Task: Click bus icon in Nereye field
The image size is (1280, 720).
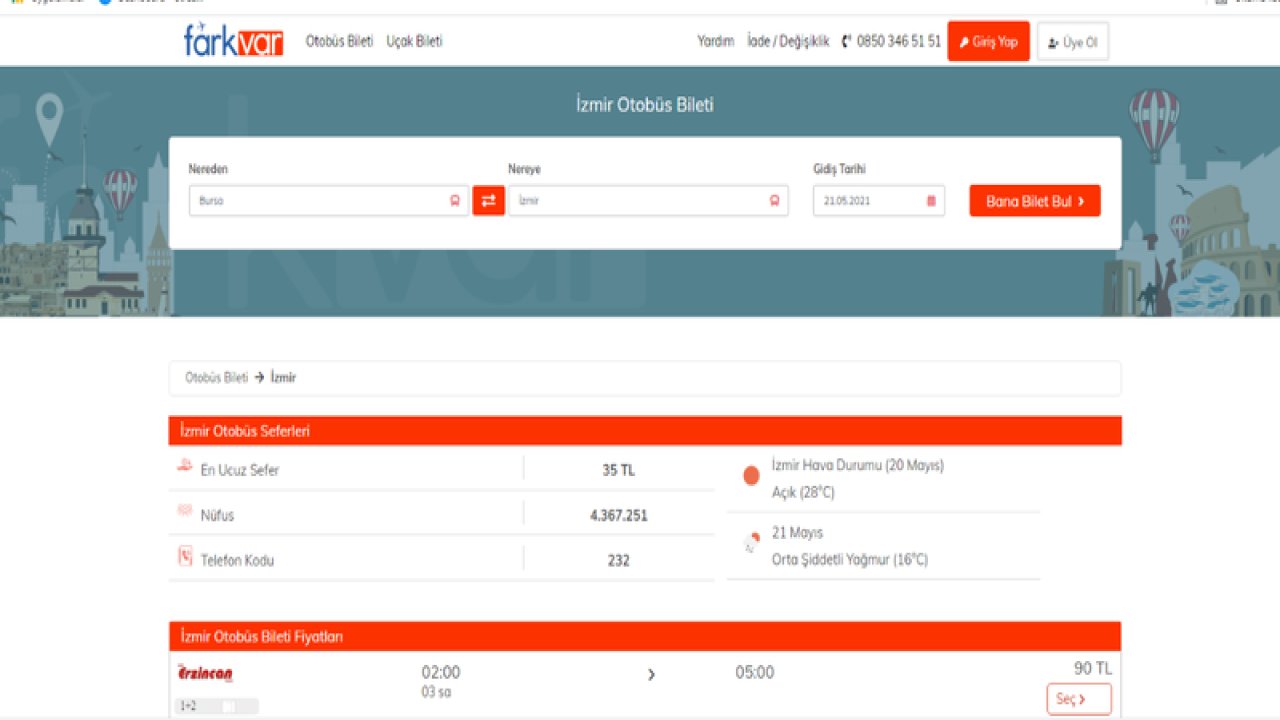Action: 774,201
